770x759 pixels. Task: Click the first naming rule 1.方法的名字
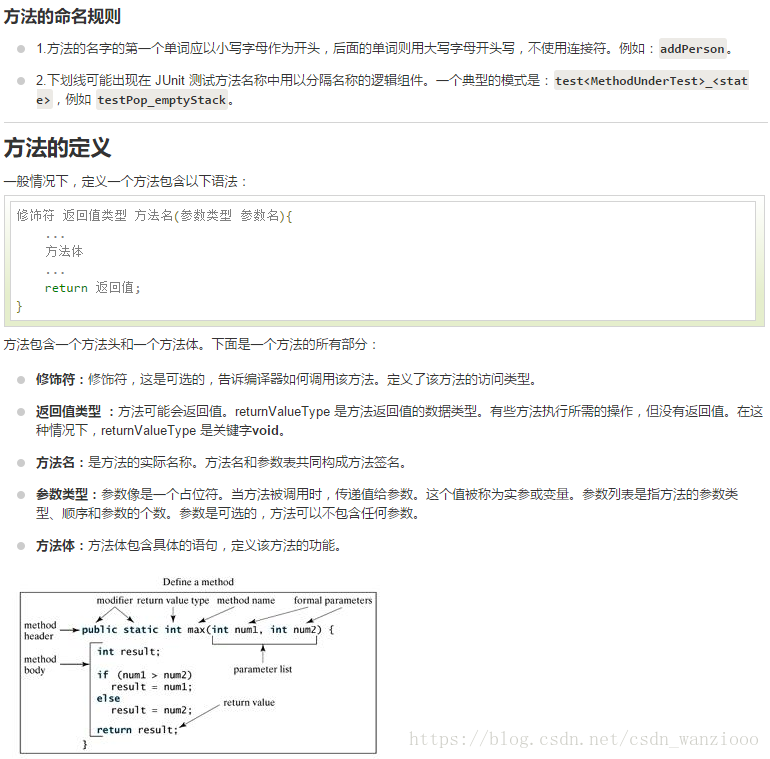pyautogui.click(x=383, y=49)
